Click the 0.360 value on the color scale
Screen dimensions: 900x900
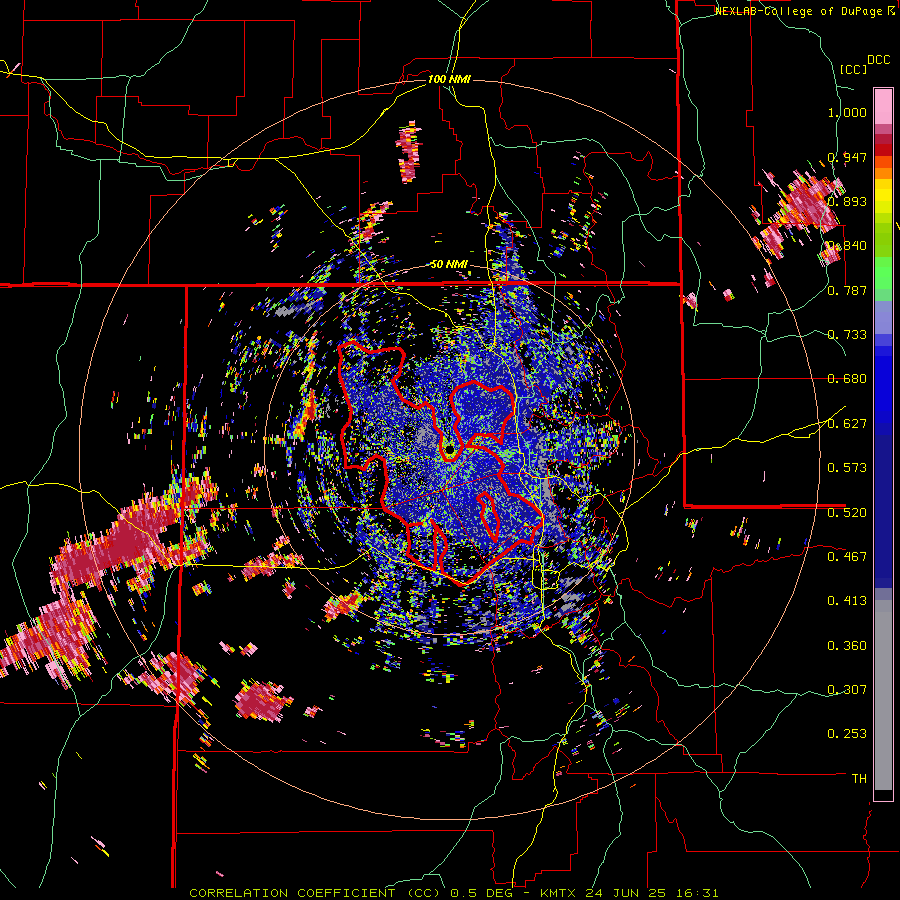tap(847, 646)
